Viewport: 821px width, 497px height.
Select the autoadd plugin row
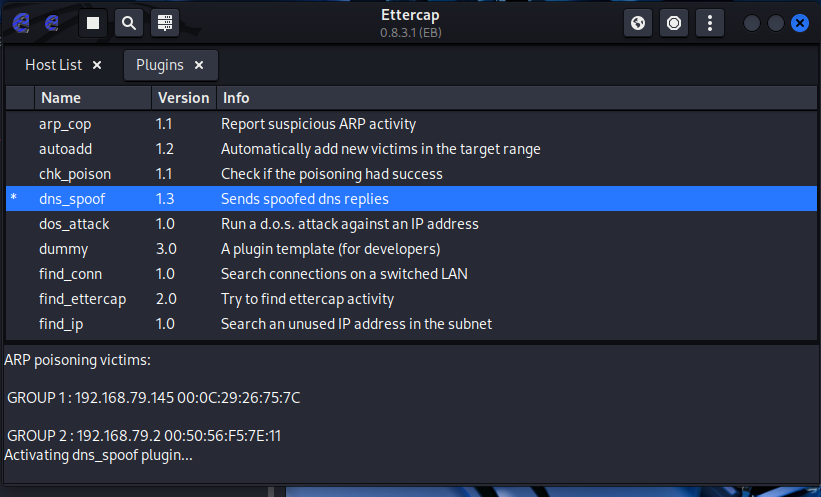[x=65, y=149]
